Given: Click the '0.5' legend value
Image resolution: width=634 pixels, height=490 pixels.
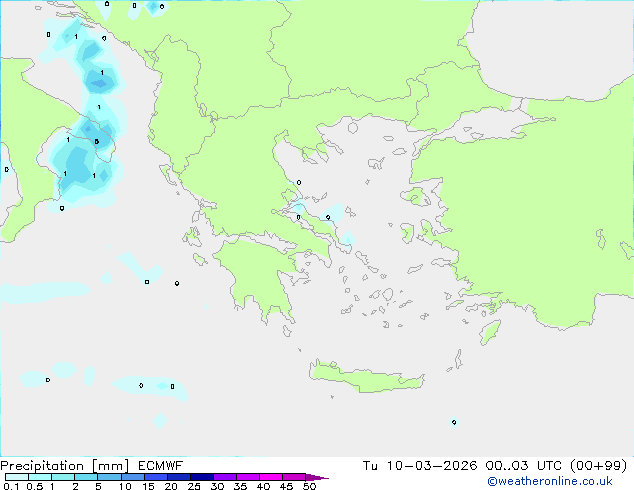Looking at the screenshot, I should (x=35, y=486).
